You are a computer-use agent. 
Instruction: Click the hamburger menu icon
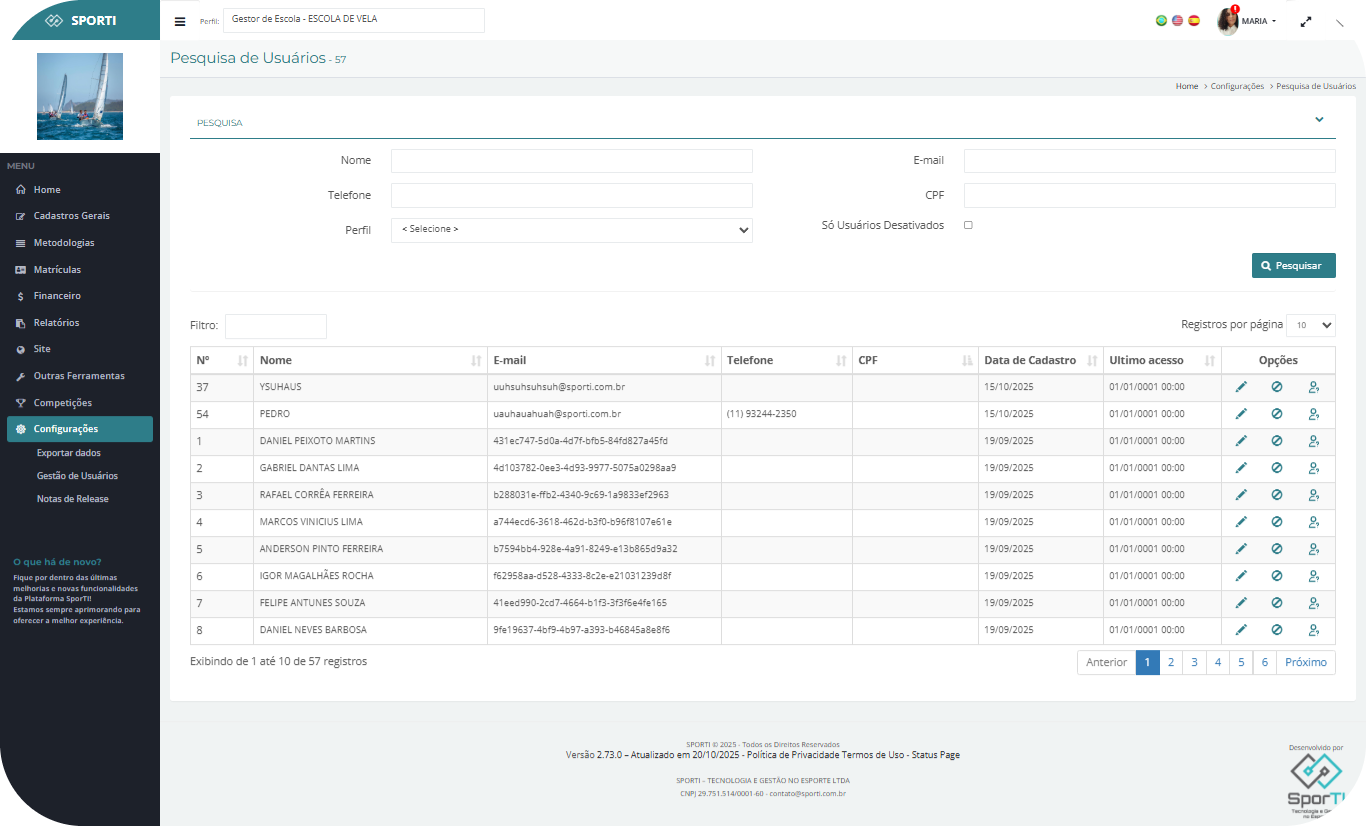point(180,21)
